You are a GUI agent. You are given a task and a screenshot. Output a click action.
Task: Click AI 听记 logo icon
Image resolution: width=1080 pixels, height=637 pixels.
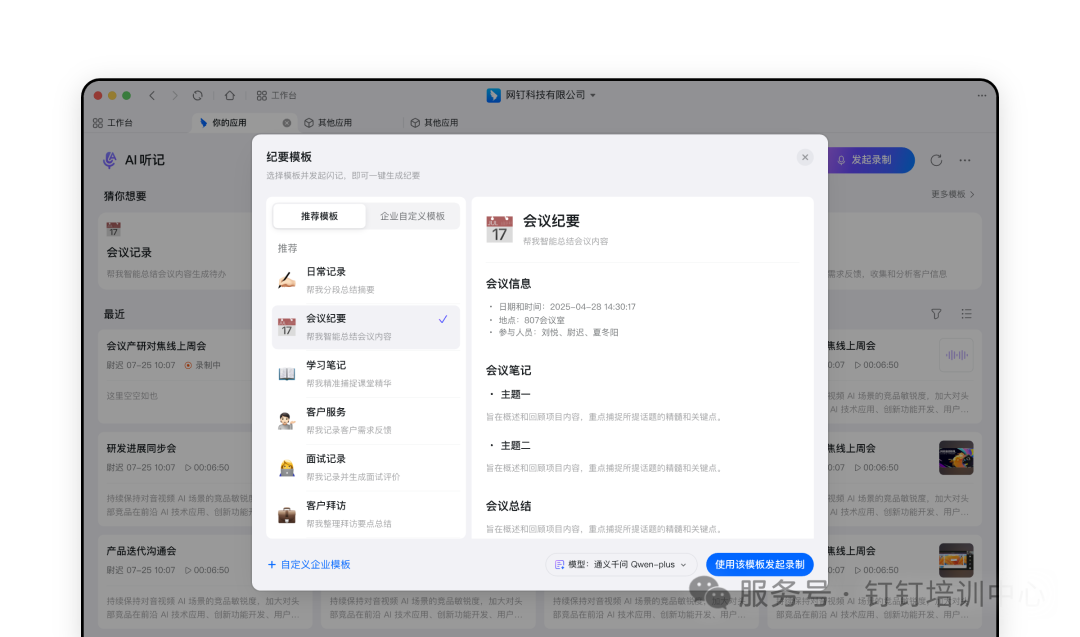(x=110, y=160)
